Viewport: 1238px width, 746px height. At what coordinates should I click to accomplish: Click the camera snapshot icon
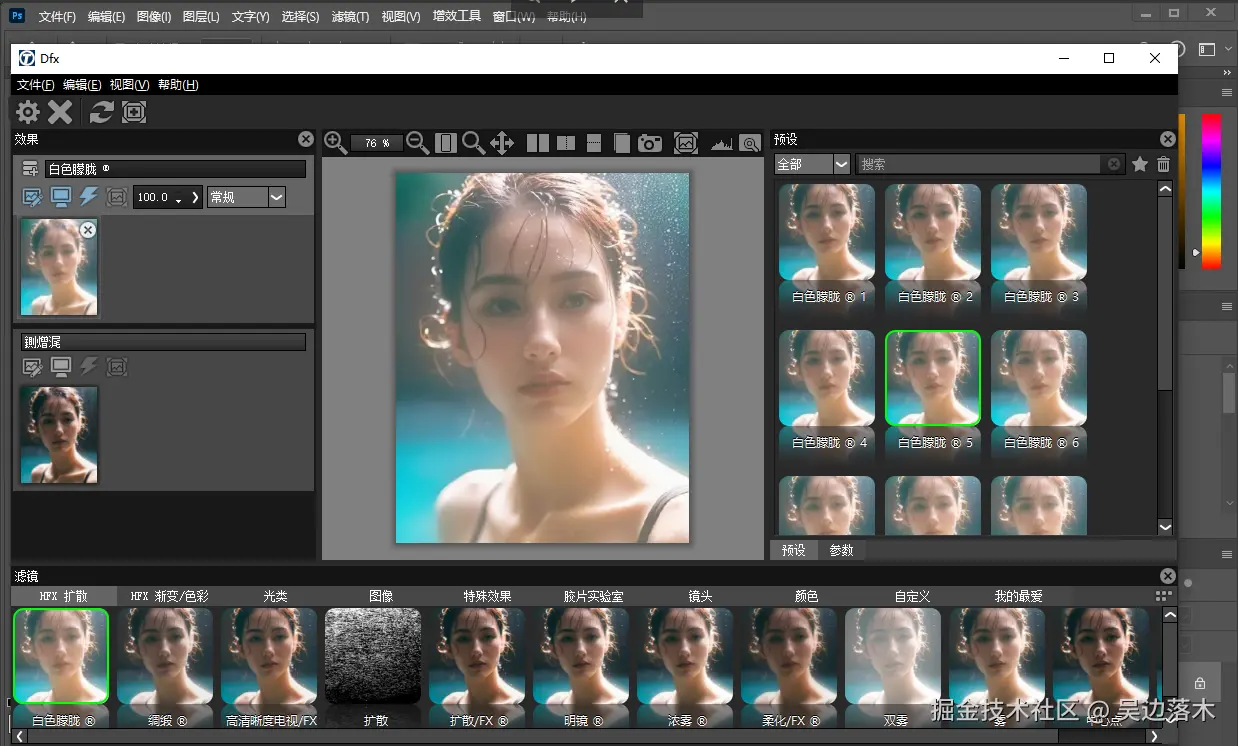(x=650, y=143)
